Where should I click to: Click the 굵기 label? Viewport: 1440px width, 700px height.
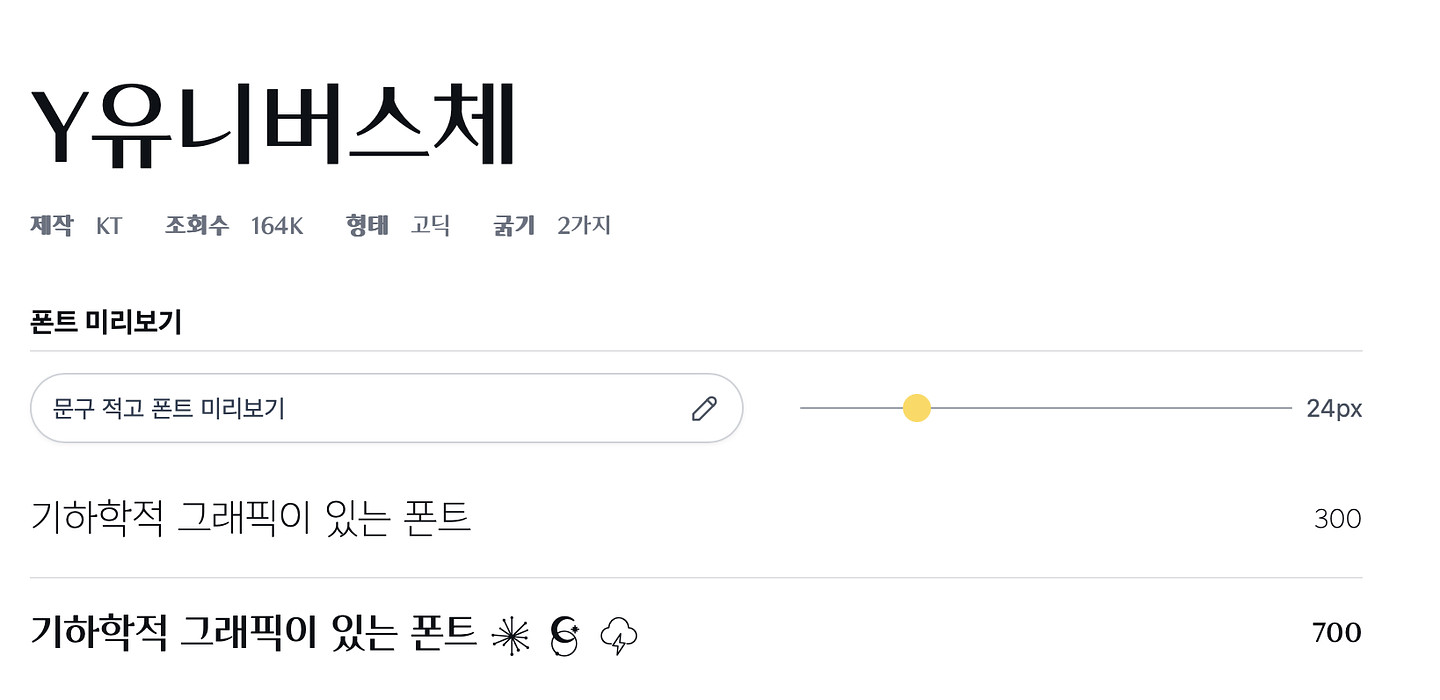tap(514, 226)
